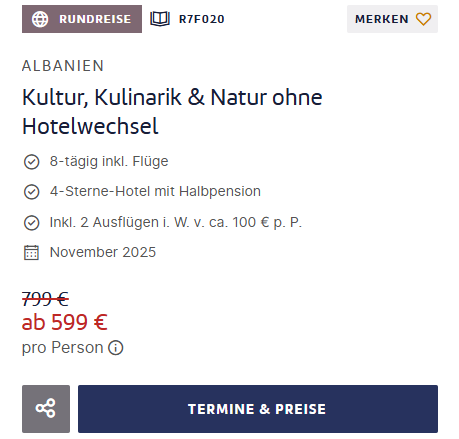This screenshot has width=459, height=439.
Task: Click the share icon button
Action: [x=46, y=409]
